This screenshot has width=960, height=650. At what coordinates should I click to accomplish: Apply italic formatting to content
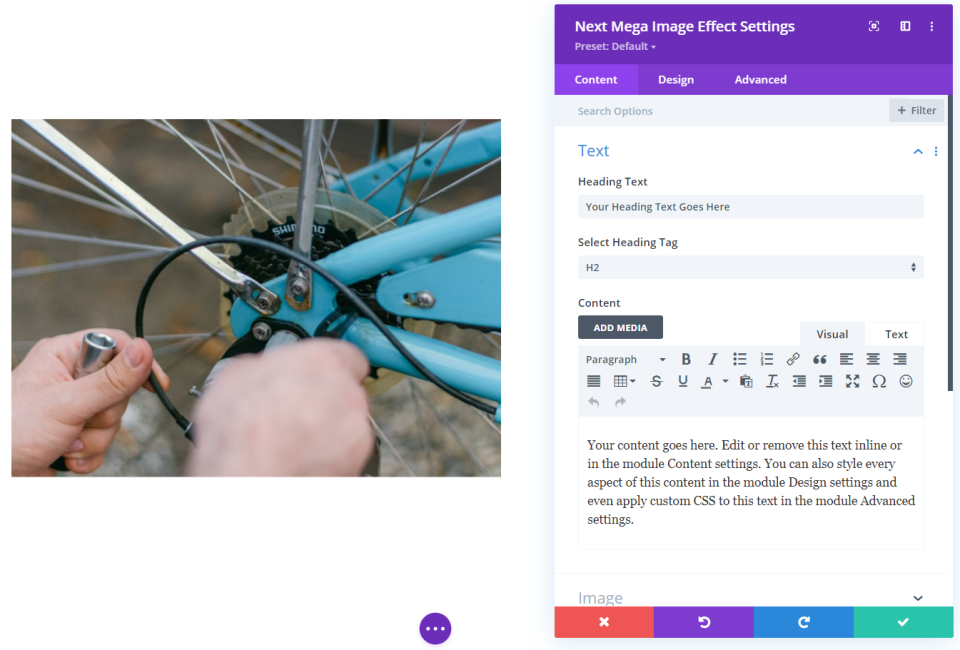point(713,359)
